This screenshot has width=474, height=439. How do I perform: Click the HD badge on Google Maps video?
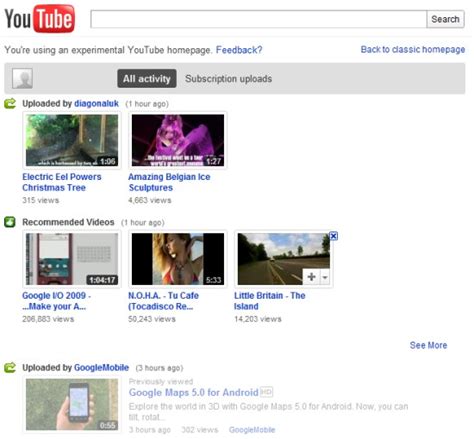pos(266,392)
